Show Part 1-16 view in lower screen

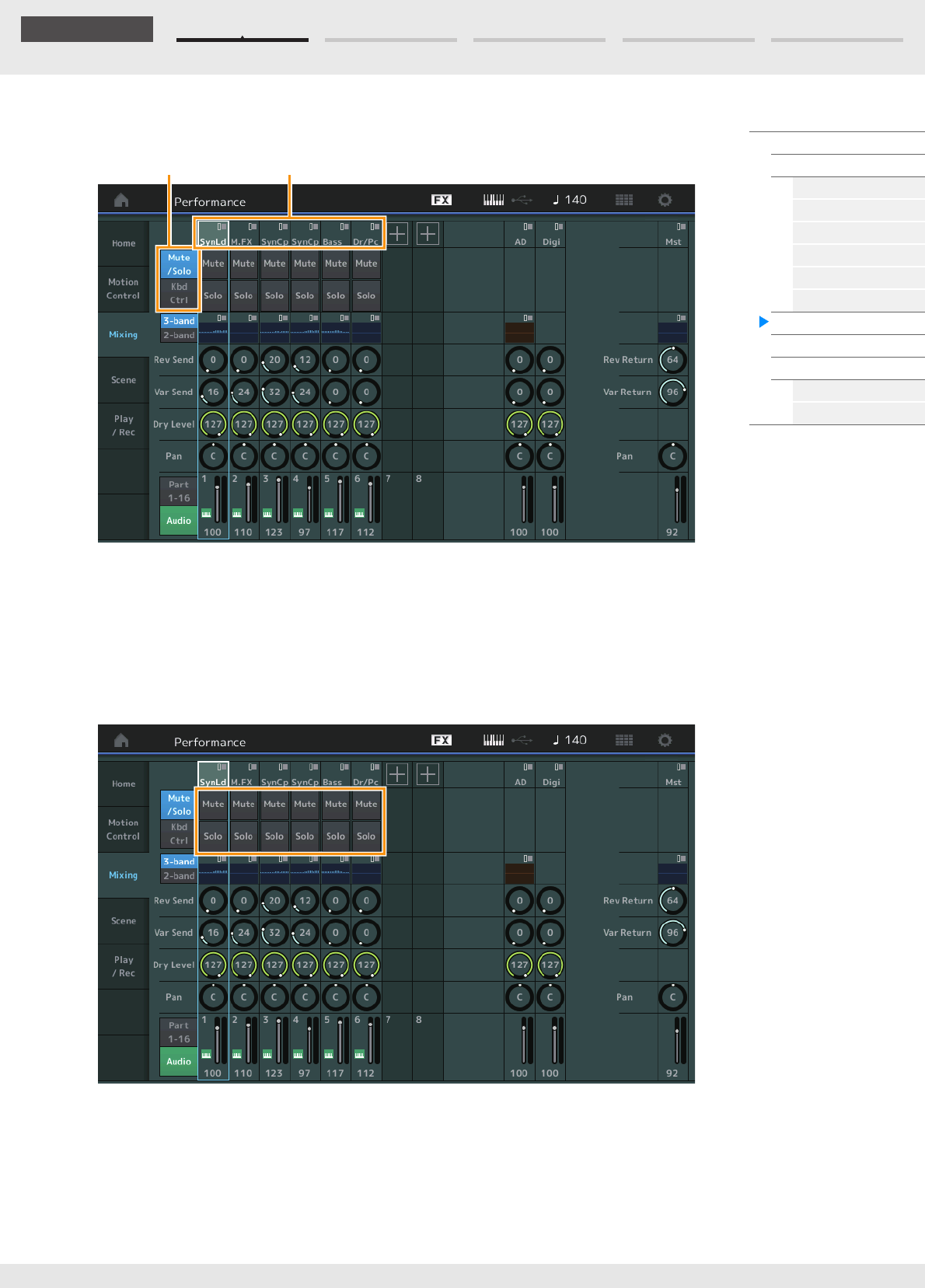click(179, 1032)
